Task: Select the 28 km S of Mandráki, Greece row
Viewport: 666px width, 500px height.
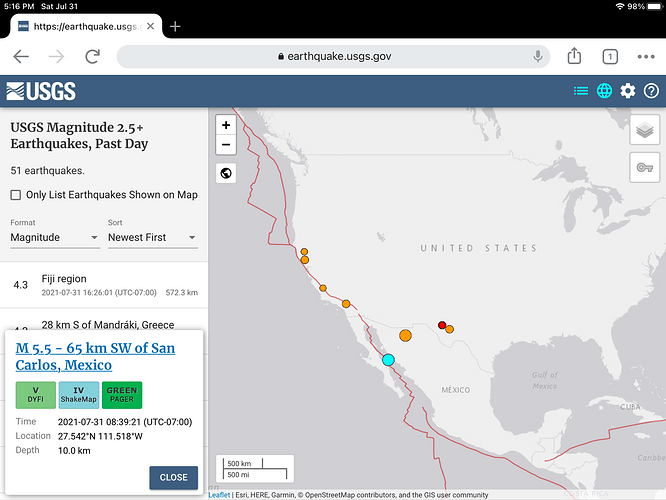Action: click(x=104, y=320)
